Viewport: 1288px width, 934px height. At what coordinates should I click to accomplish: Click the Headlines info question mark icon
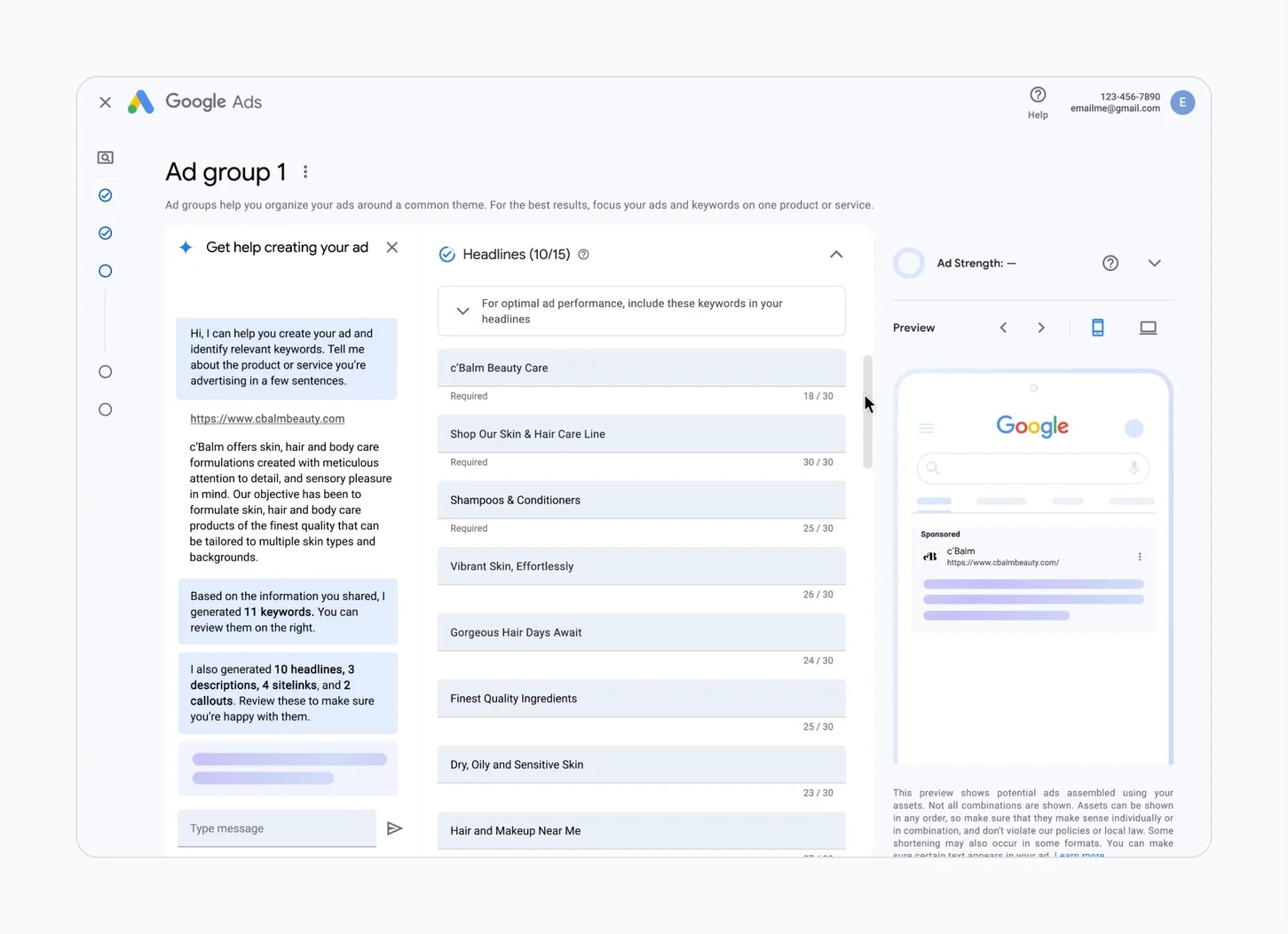coord(583,255)
